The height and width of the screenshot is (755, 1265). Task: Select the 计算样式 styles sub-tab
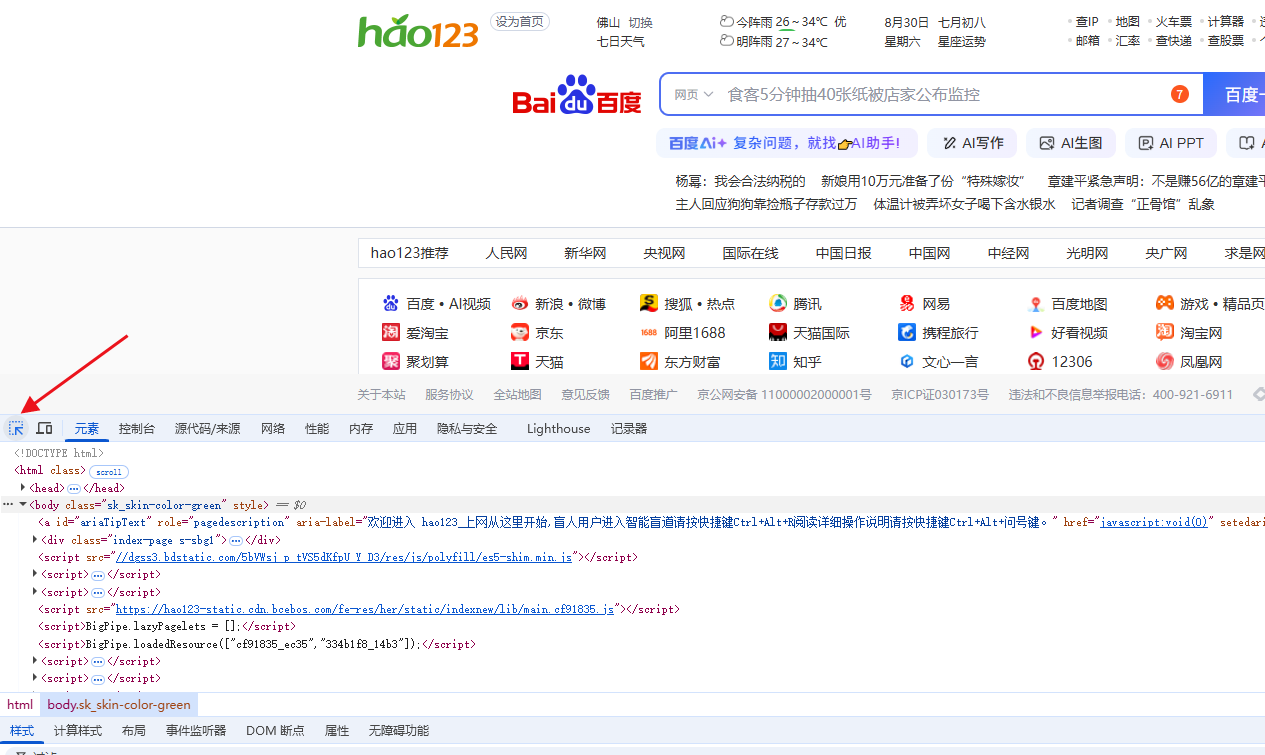point(78,731)
